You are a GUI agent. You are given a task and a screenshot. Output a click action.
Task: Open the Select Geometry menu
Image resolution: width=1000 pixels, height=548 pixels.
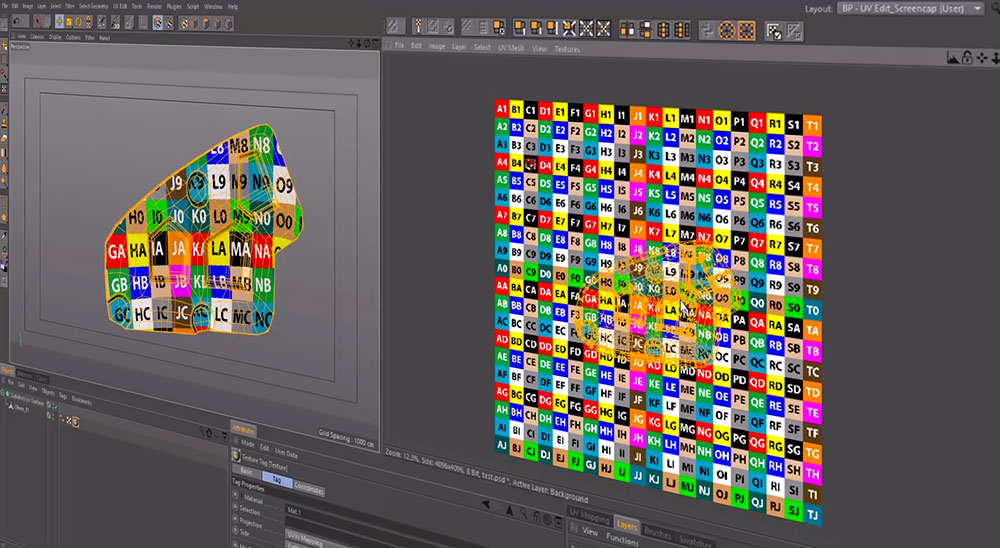click(x=94, y=6)
